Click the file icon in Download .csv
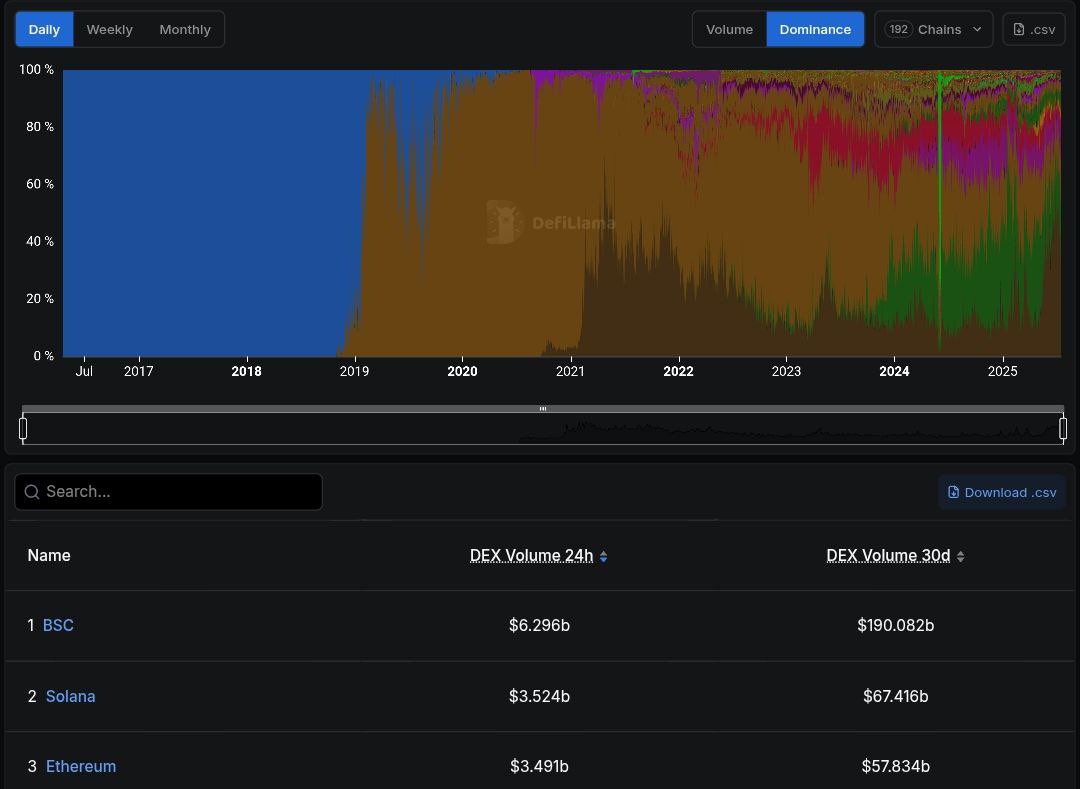Image resolution: width=1080 pixels, height=789 pixels. [953, 492]
